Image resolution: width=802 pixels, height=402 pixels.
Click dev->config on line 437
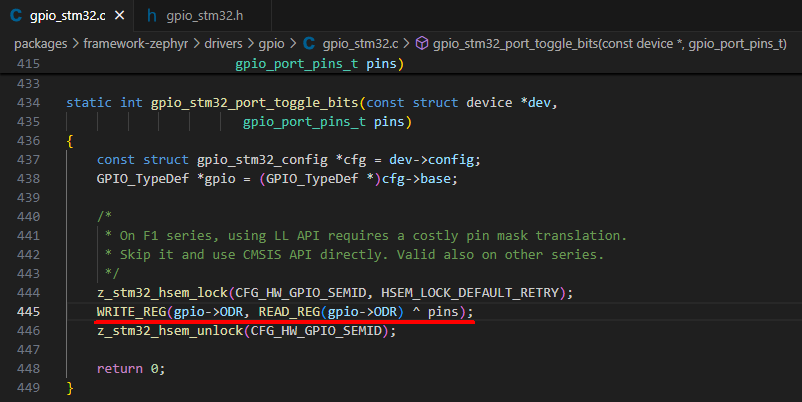(432, 160)
